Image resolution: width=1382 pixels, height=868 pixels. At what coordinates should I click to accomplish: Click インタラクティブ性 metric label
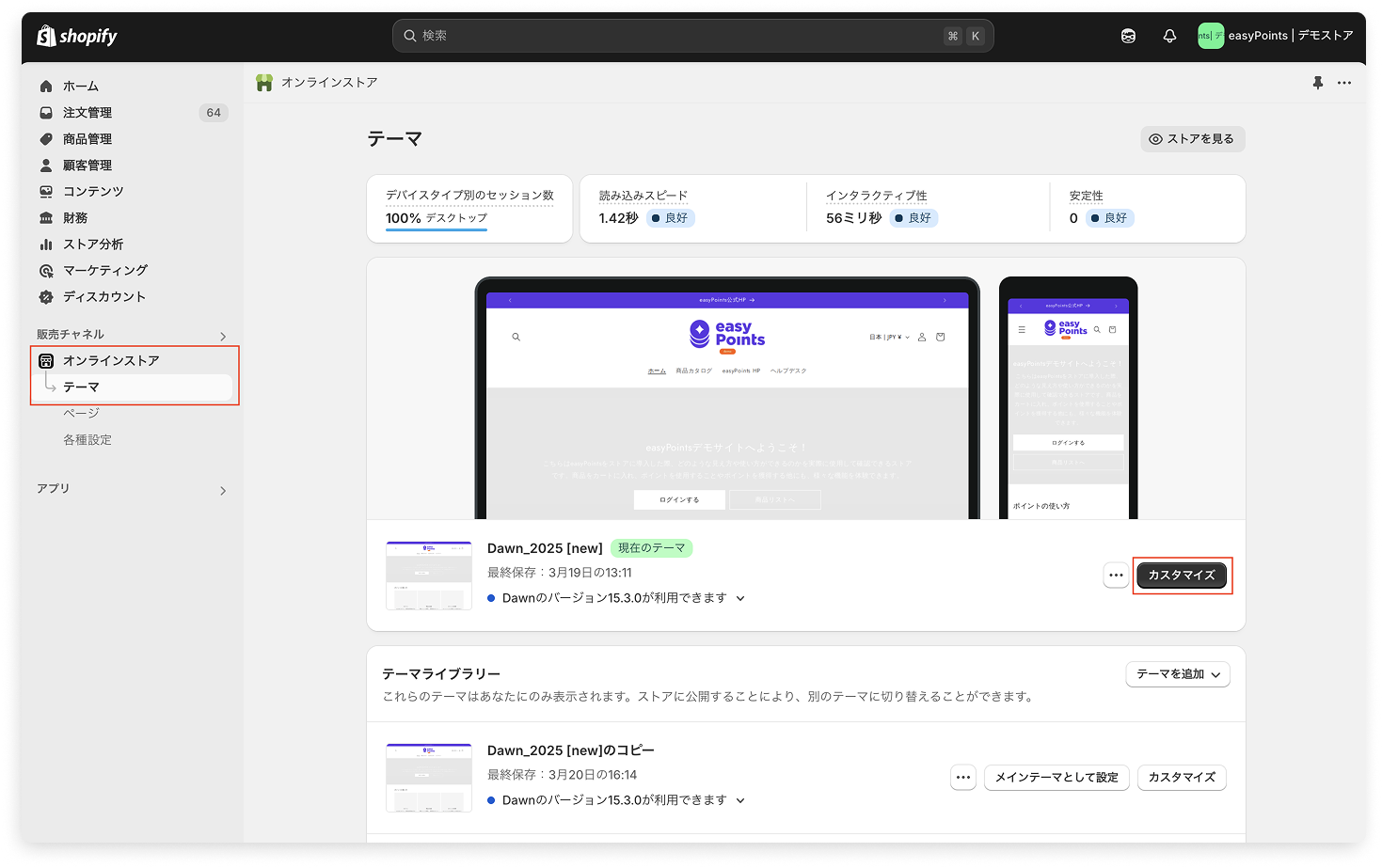coord(877,196)
